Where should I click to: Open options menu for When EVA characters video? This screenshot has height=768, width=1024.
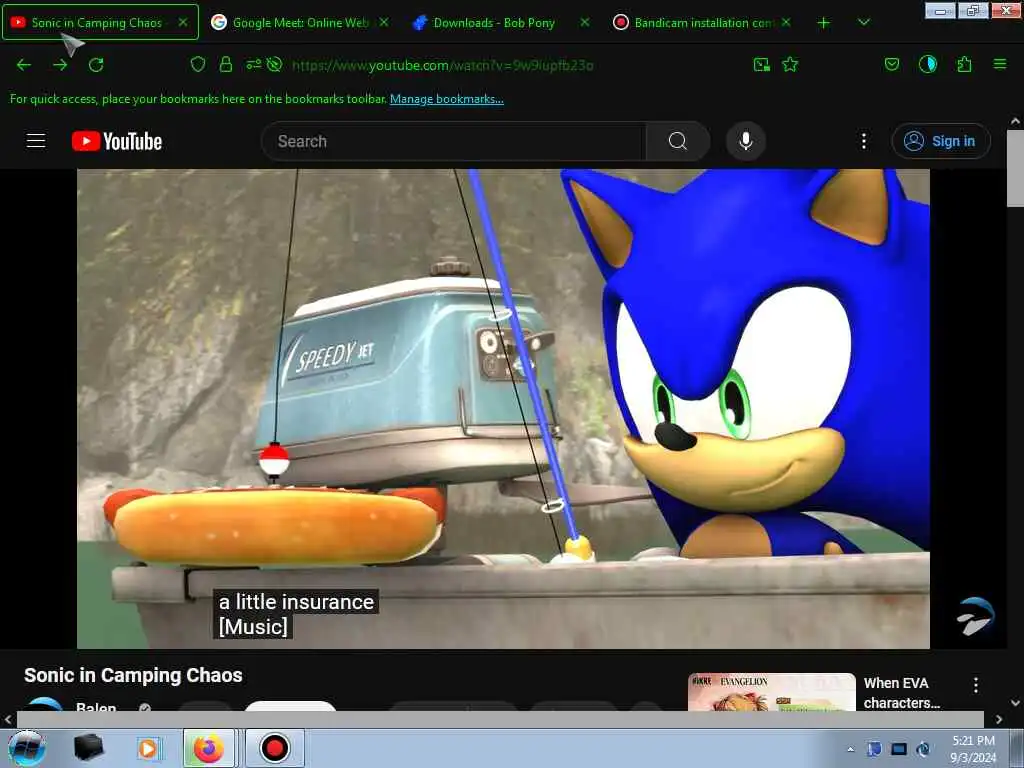tap(976, 684)
